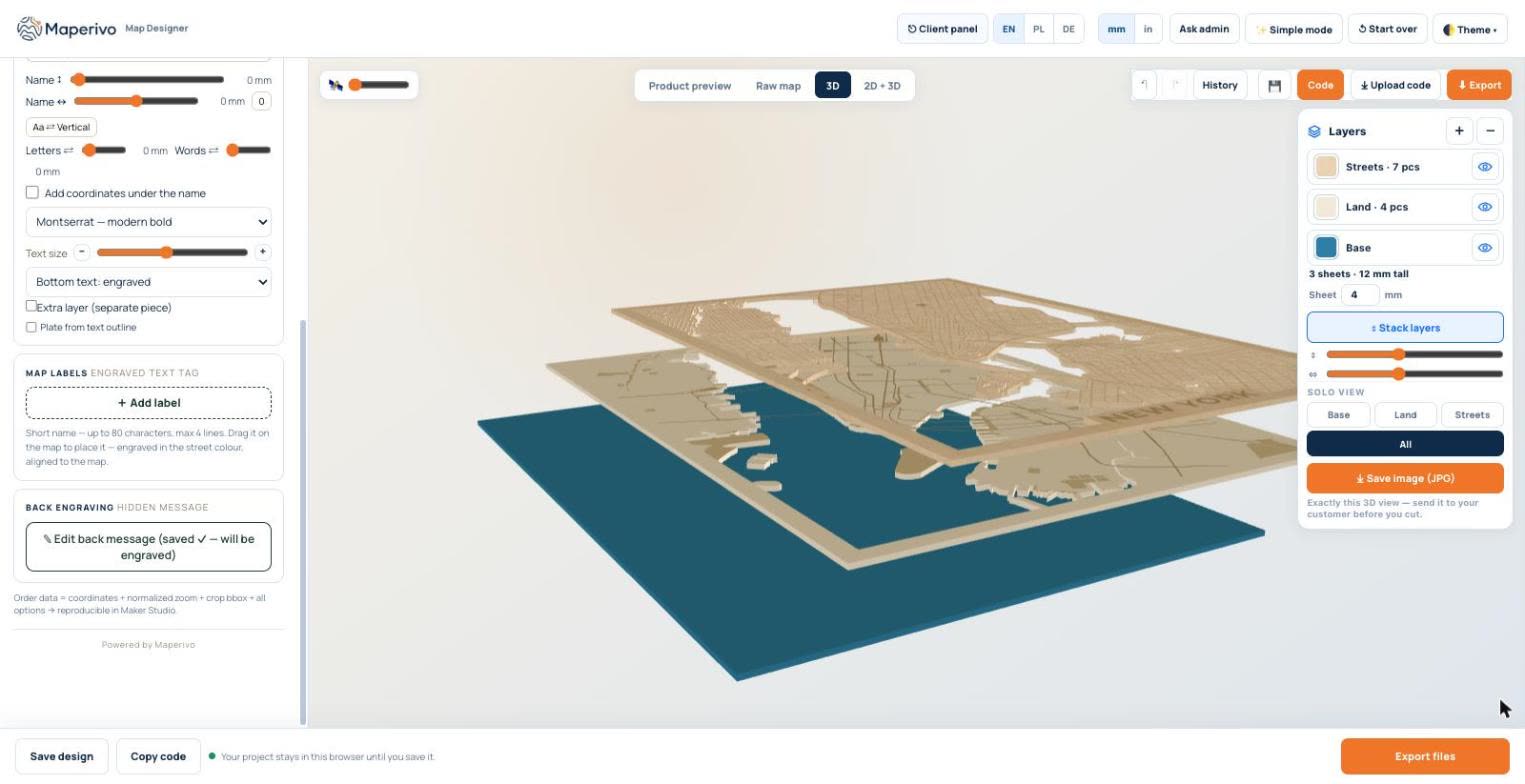The height and width of the screenshot is (784, 1525).
Task: Remove a layer with minus icon
Action: (x=1490, y=131)
